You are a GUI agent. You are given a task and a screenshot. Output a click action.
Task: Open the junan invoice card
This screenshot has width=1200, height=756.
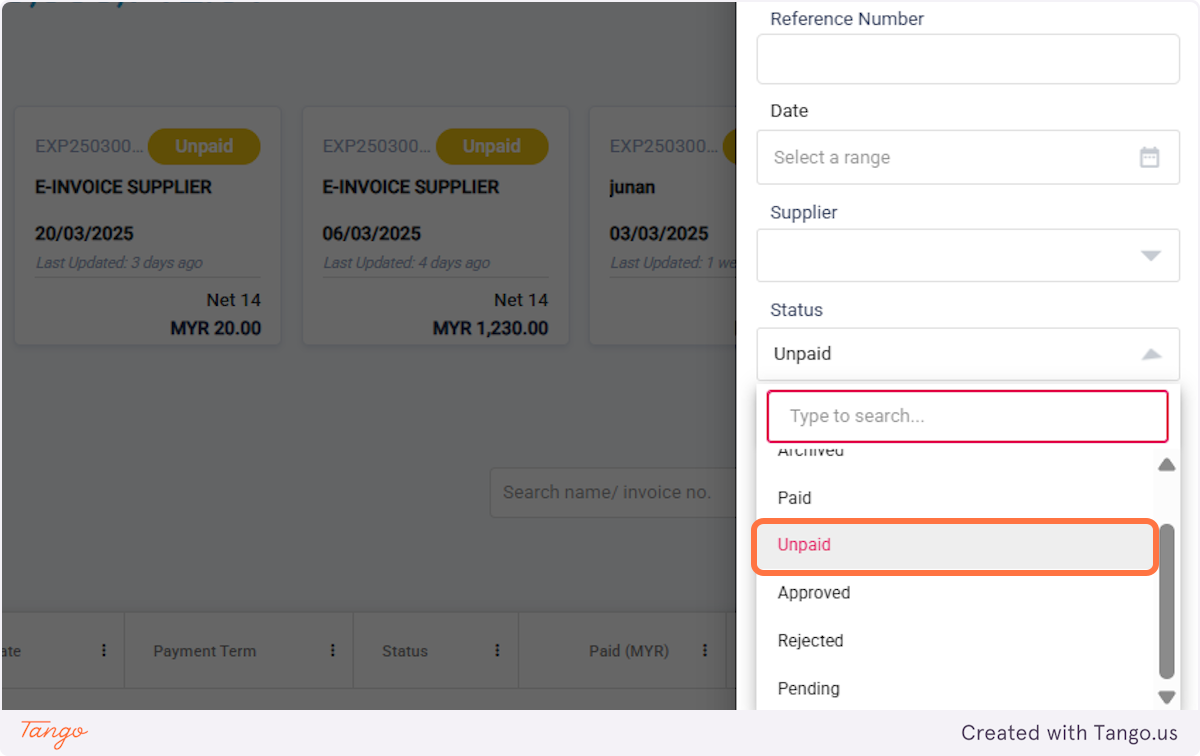662,226
